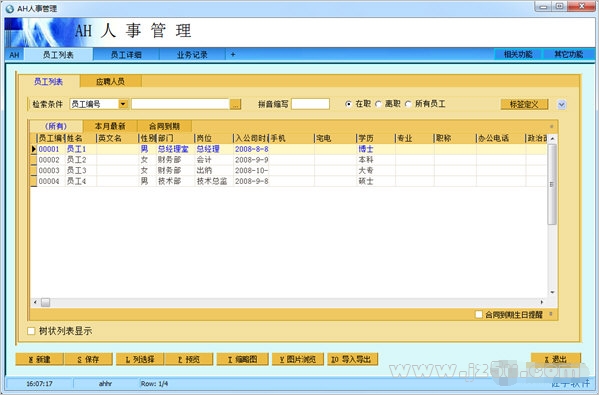Open the 应聘人员 sub-tab

point(110,81)
